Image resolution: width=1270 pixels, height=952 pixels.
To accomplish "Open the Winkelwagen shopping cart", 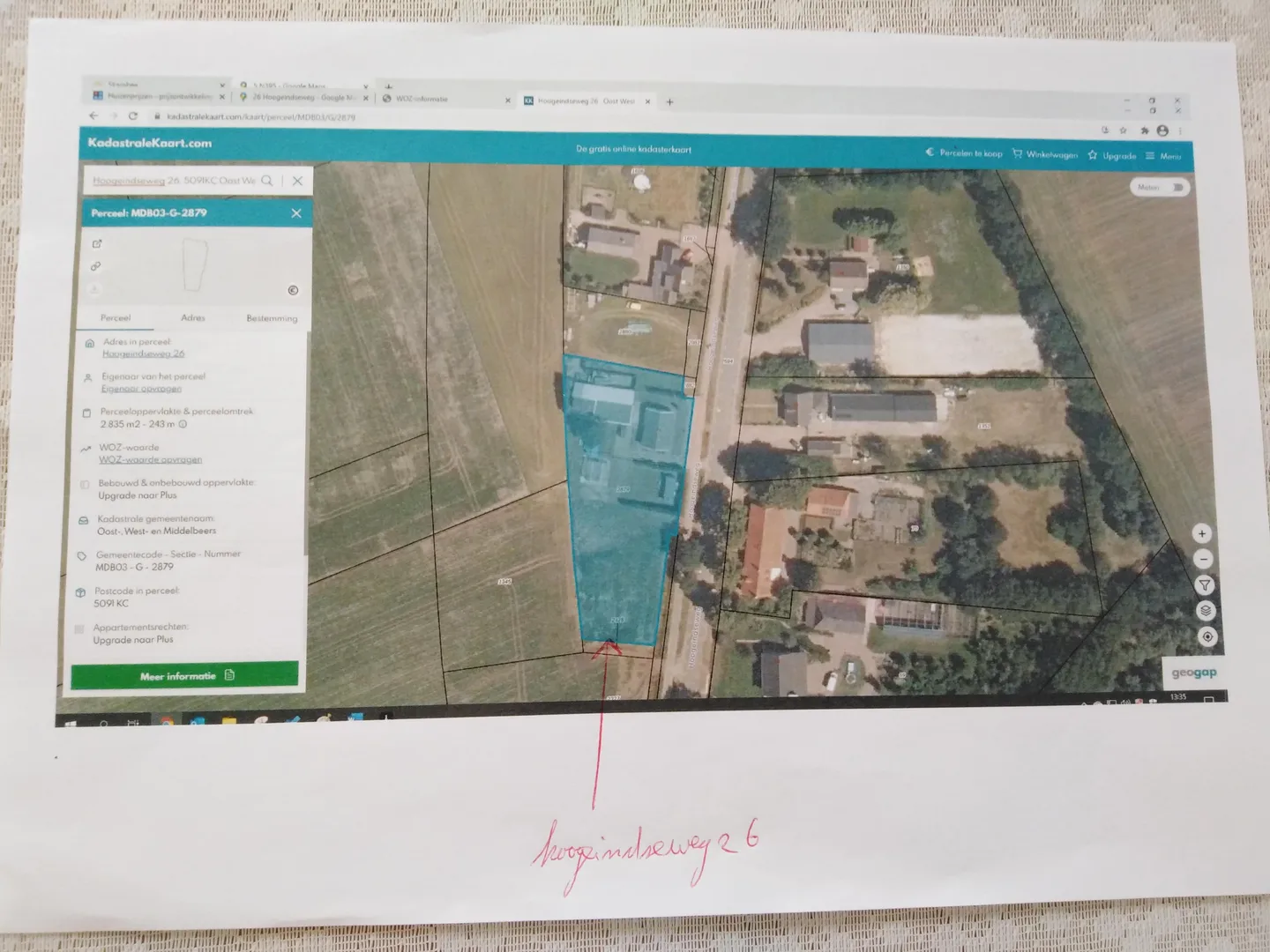I will [1045, 154].
